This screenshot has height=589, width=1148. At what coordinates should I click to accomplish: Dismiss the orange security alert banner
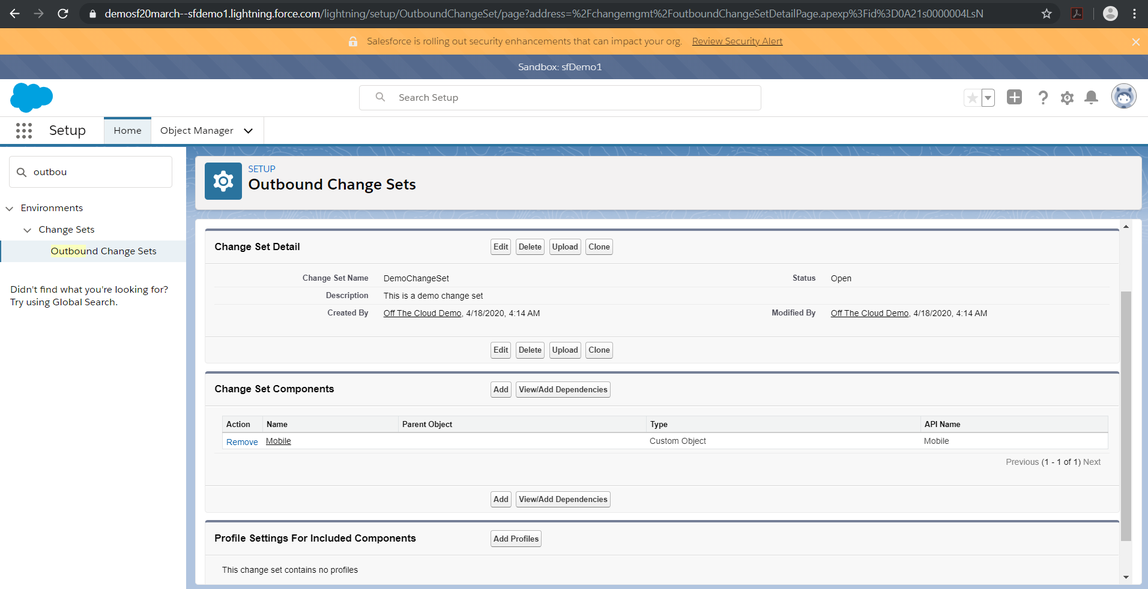[x=1136, y=42]
